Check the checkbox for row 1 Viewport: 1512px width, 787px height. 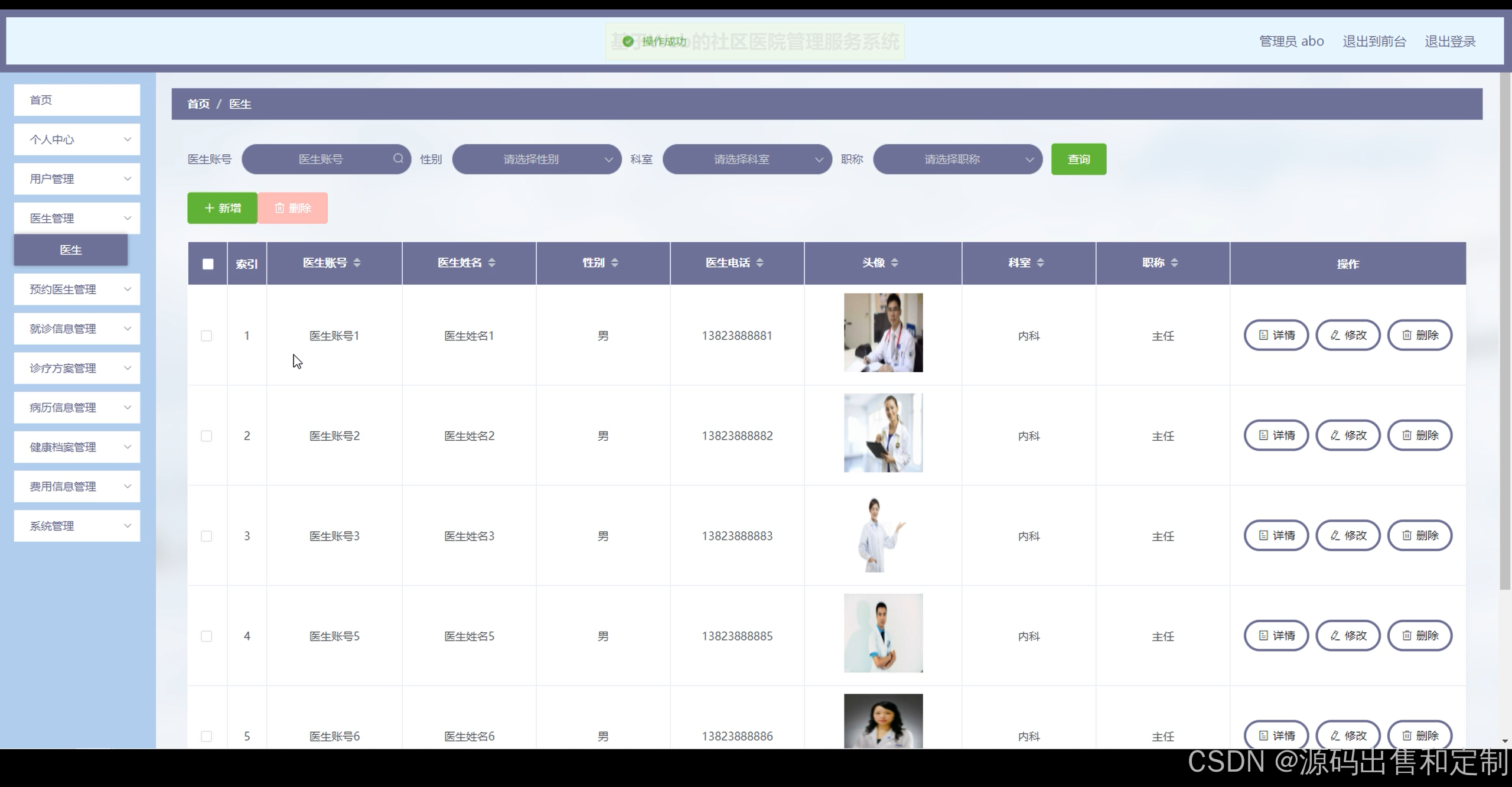tap(206, 336)
